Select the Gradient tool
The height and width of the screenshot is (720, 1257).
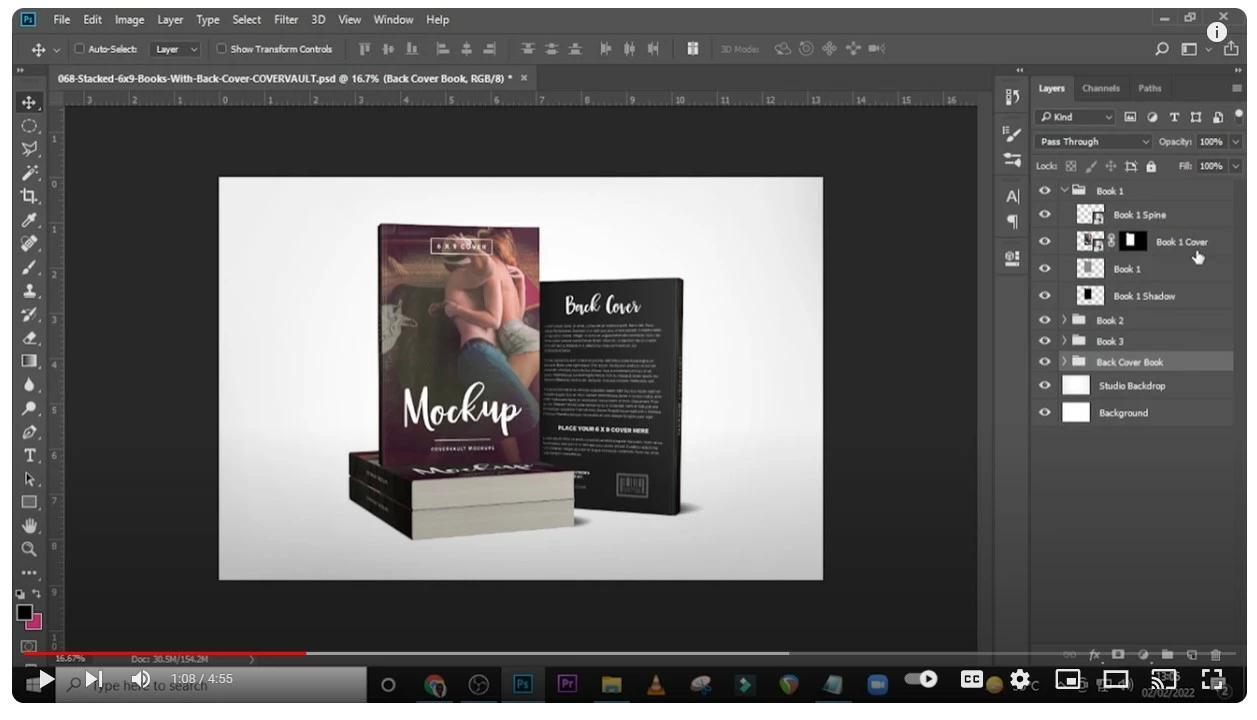[29, 361]
